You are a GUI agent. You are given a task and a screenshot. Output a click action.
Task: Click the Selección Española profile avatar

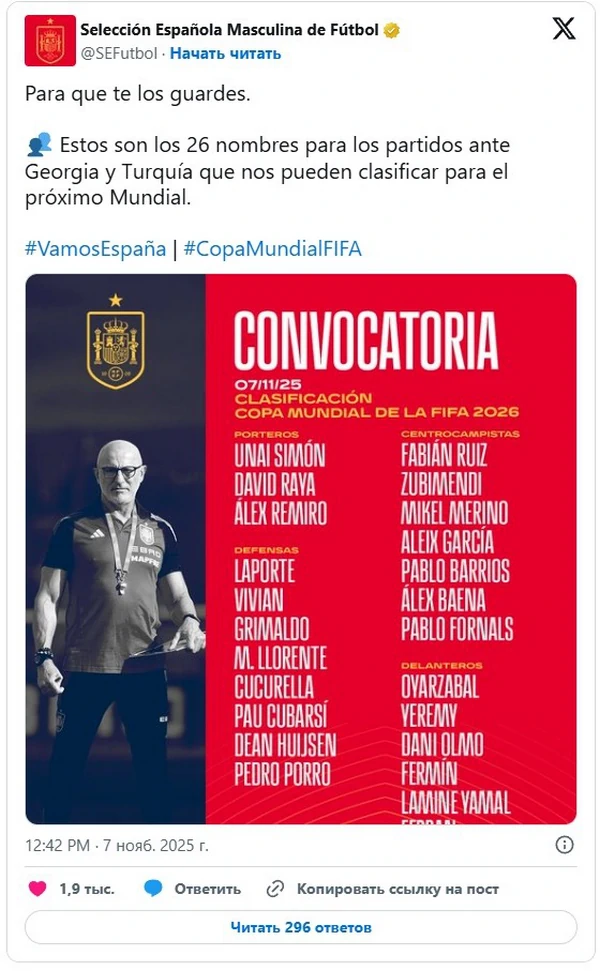pos(50,40)
